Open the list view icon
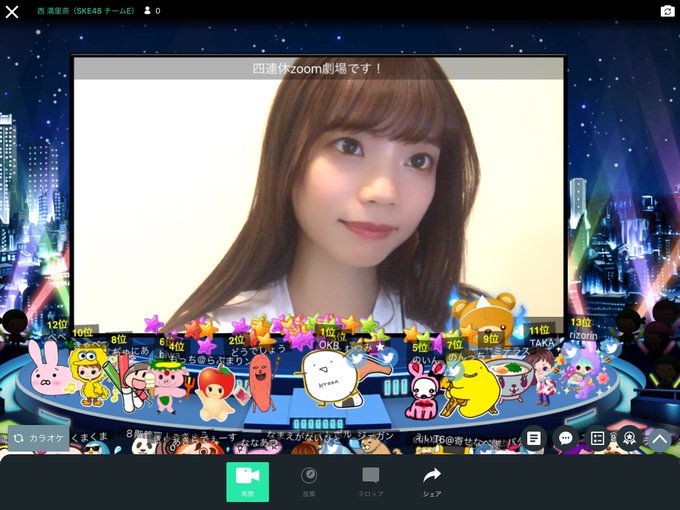 pyautogui.click(x=597, y=438)
